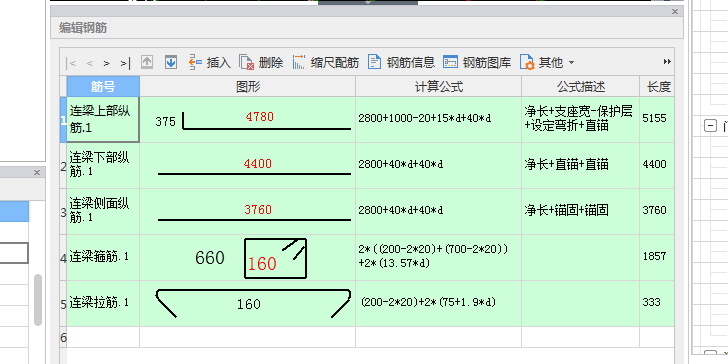The image size is (728, 364).
Task: Select cell 连梁箍筋.1
Action: point(103,257)
